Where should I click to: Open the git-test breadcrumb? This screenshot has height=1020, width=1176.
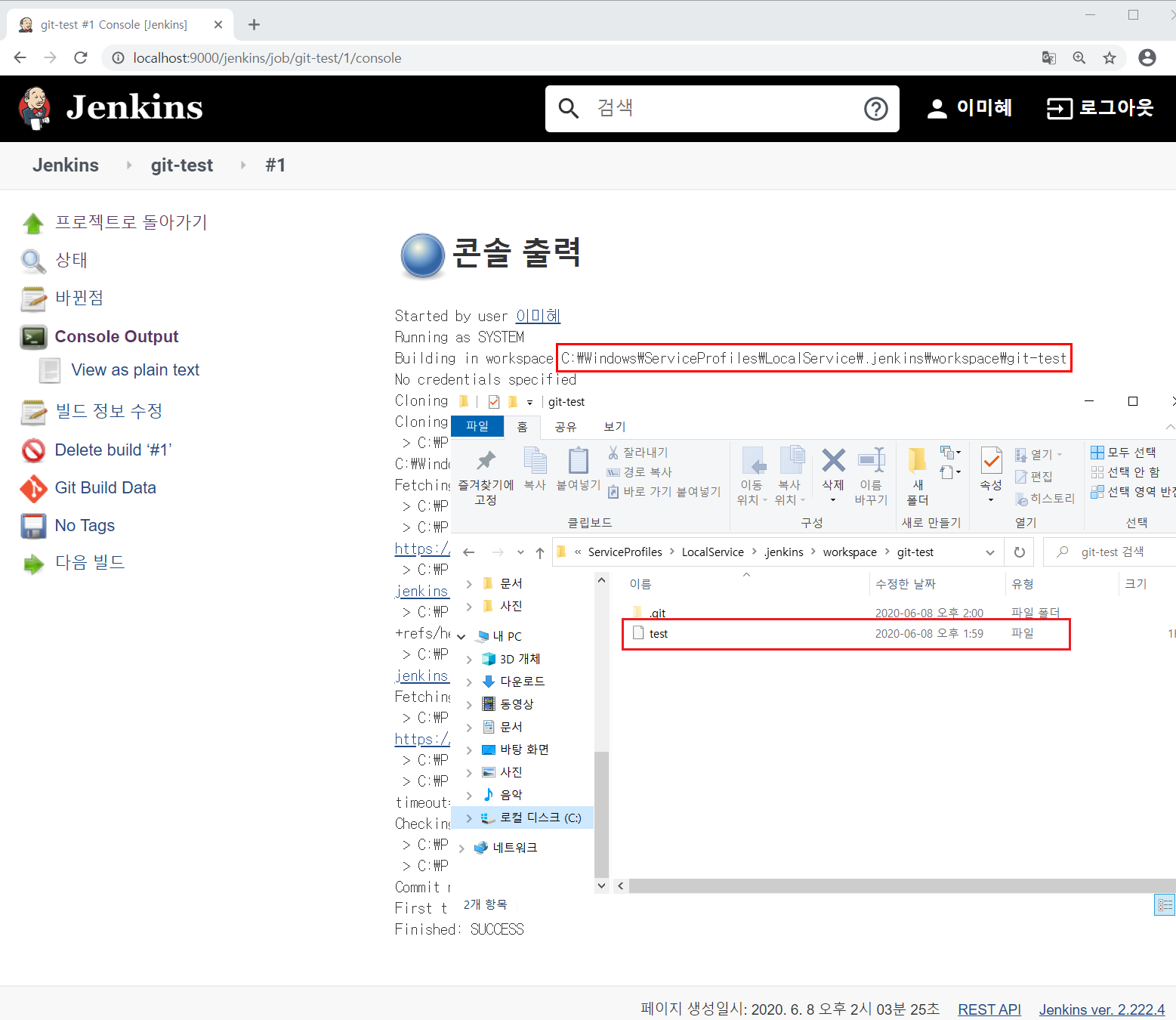182,165
